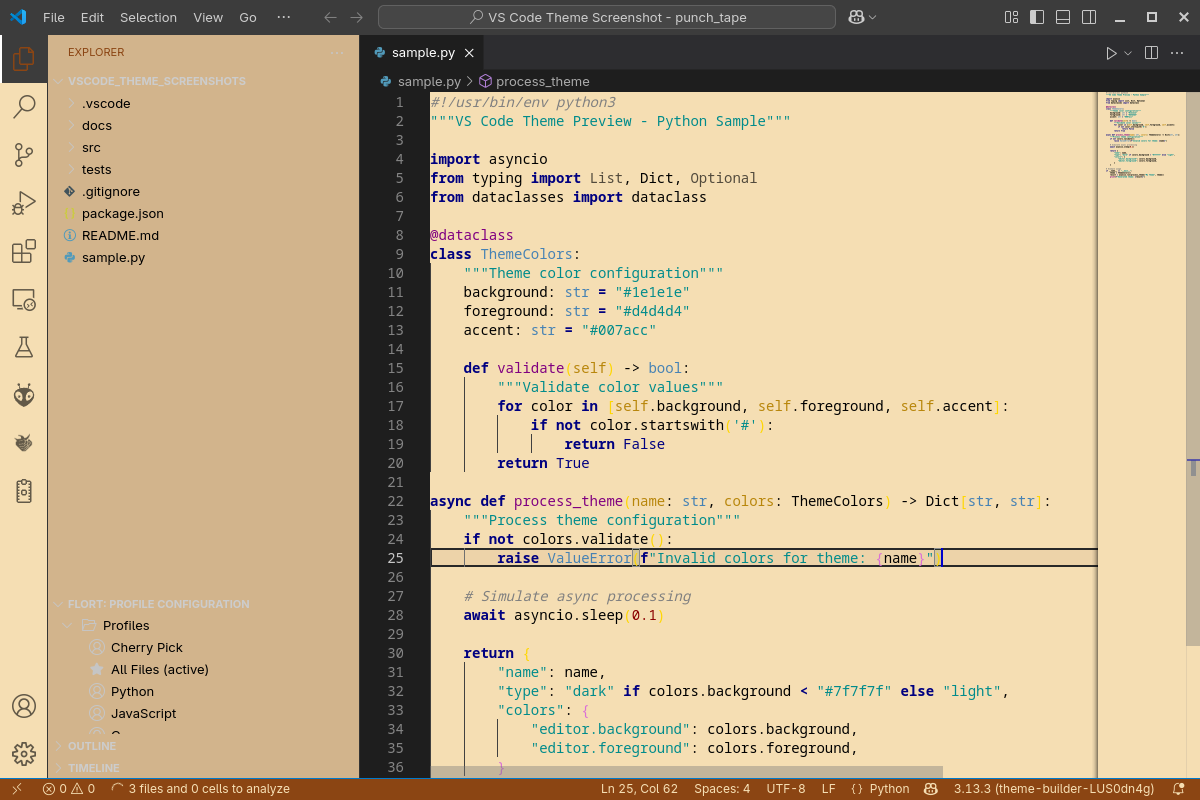Open the menu bar overflow ellipsis
This screenshot has height=800, width=1200.
[x=284, y=17]
